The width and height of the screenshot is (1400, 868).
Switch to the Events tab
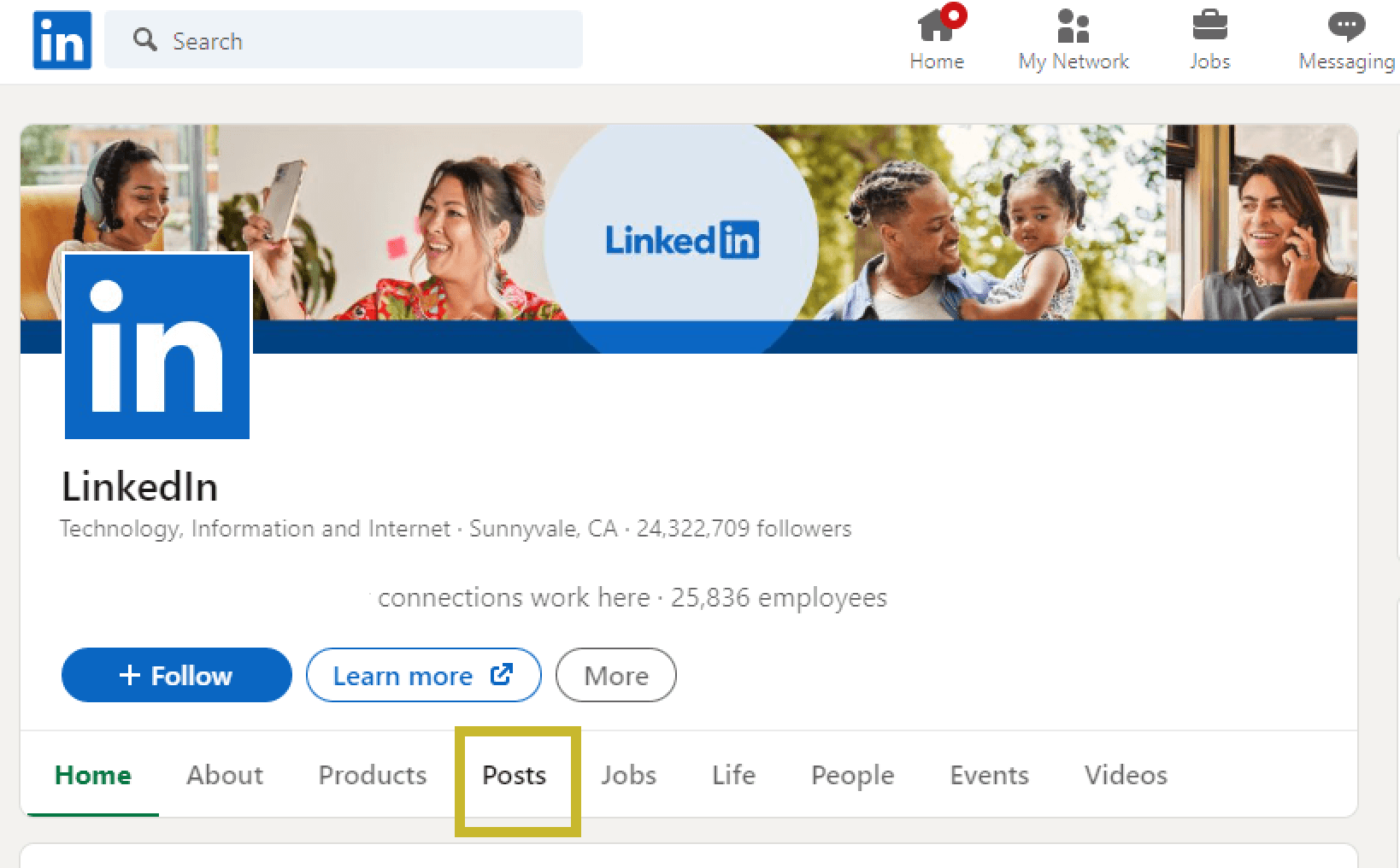point(990,775)
